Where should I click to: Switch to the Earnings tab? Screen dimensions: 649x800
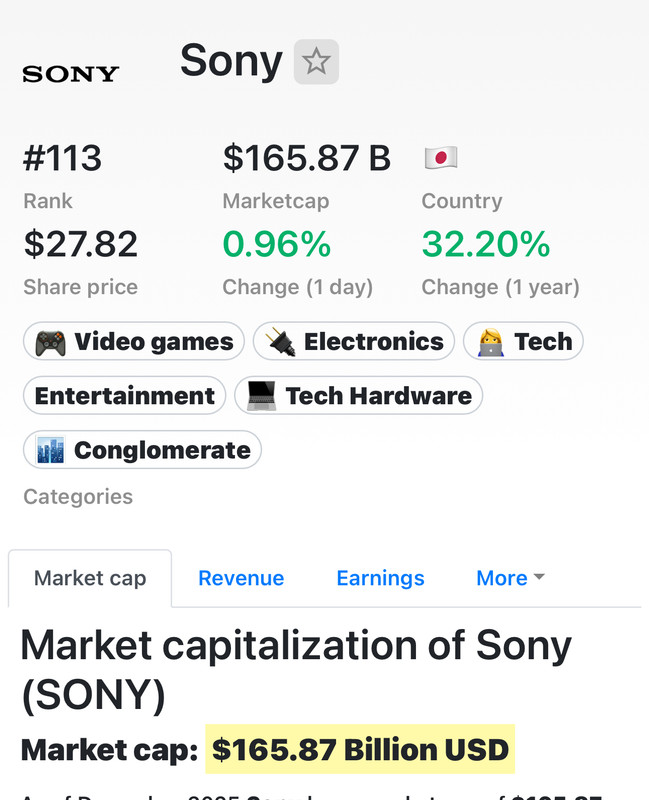click(x=380, y=578)
